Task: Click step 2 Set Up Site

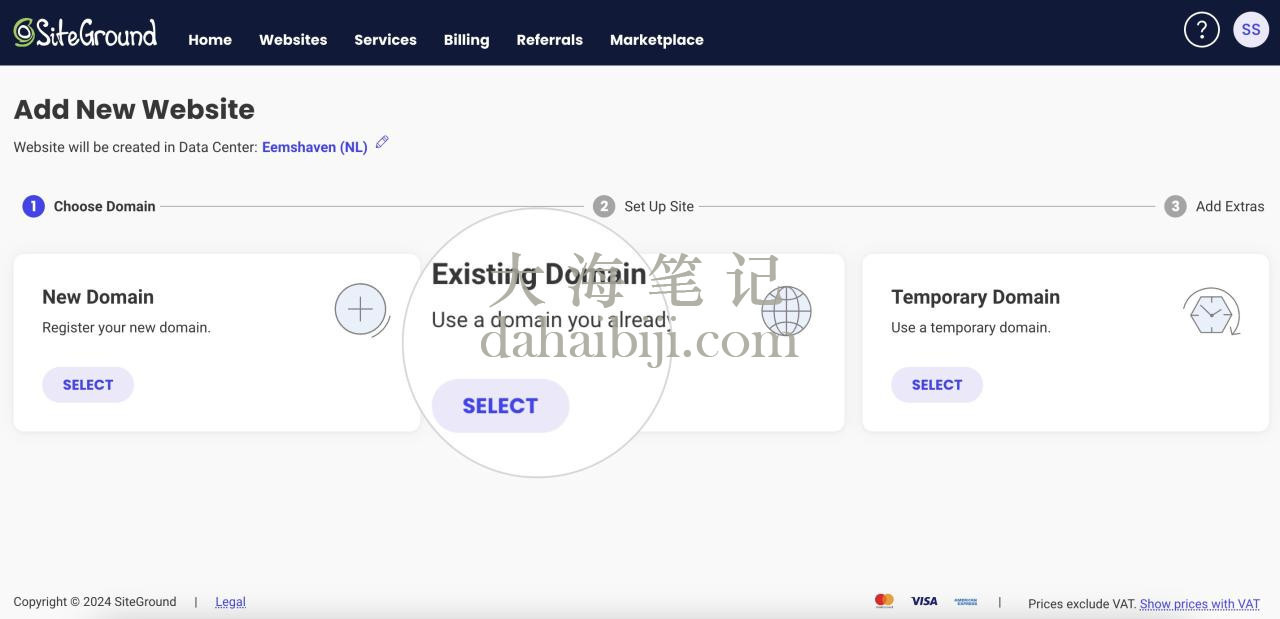Action: point(643,206)
